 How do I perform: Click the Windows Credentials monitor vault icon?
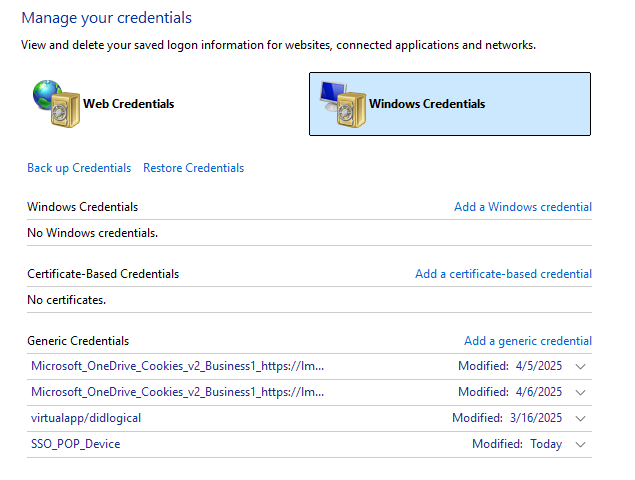pyautogui.click(x=341, y=104)
